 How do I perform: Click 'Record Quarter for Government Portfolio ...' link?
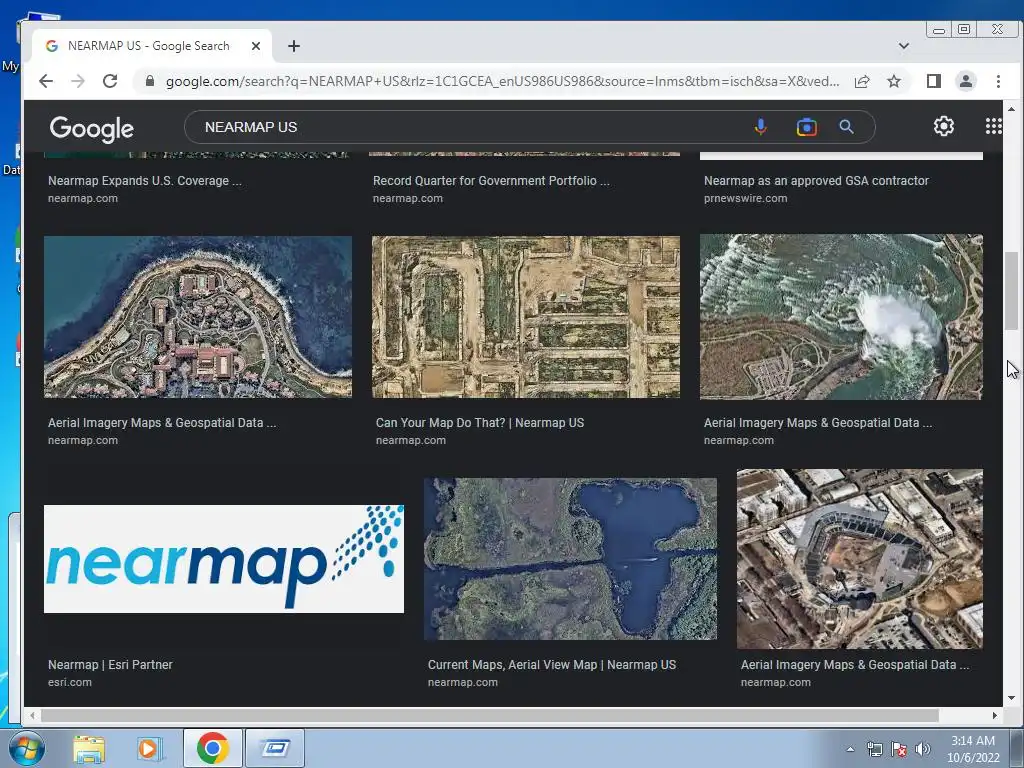(x=491, y=181)
